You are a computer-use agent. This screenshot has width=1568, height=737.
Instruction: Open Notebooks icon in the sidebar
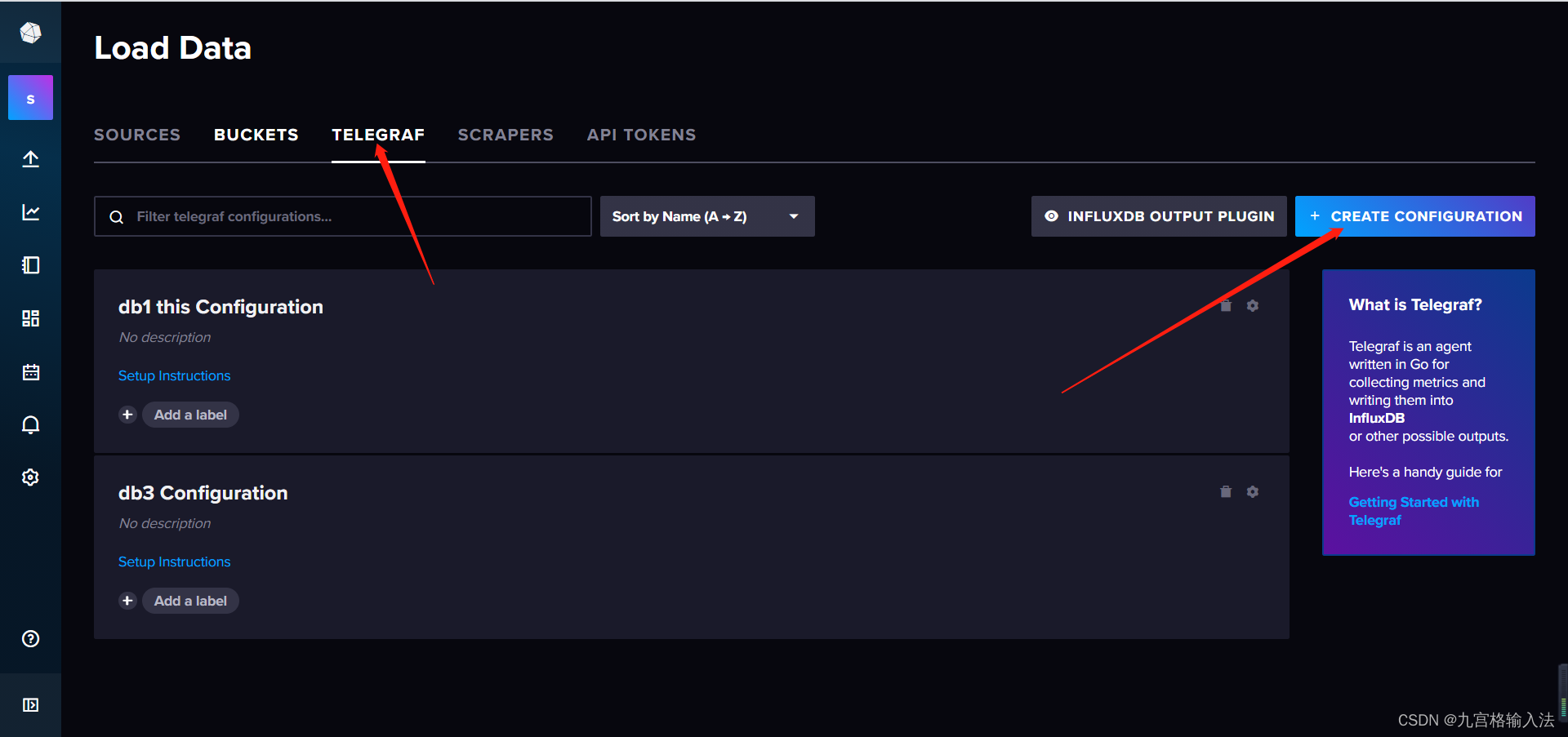click(x=30, y=265)
